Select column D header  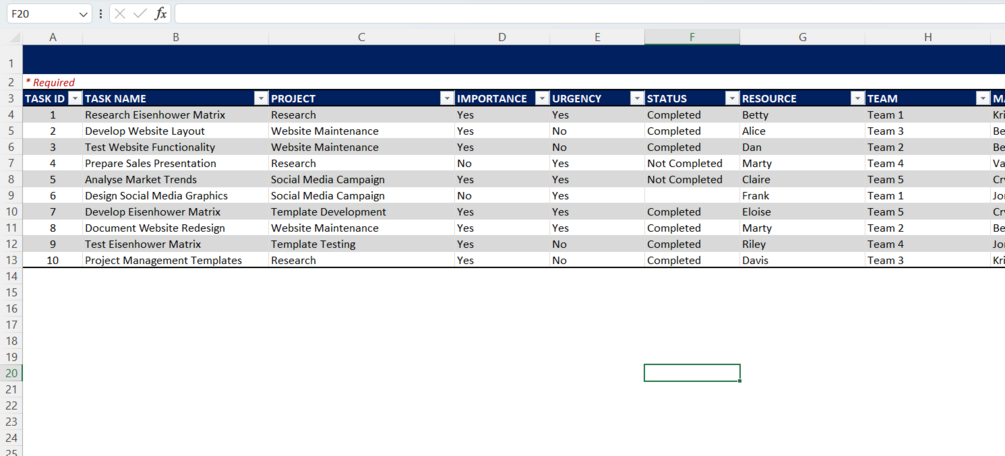[x=502, y=38]
